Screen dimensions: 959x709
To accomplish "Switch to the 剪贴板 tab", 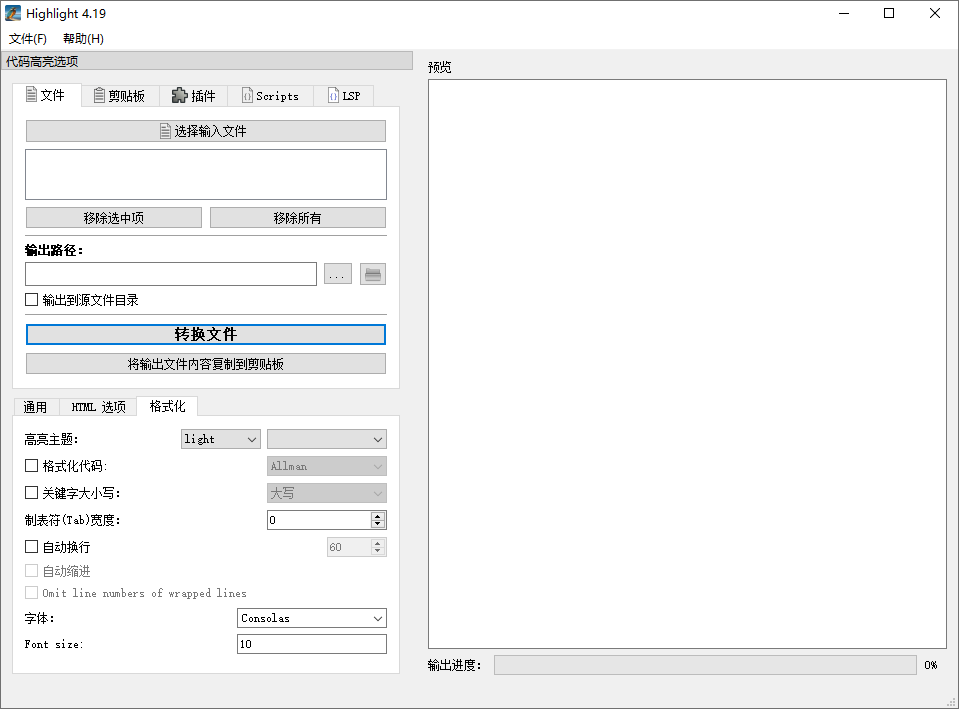I will point(120,96).
